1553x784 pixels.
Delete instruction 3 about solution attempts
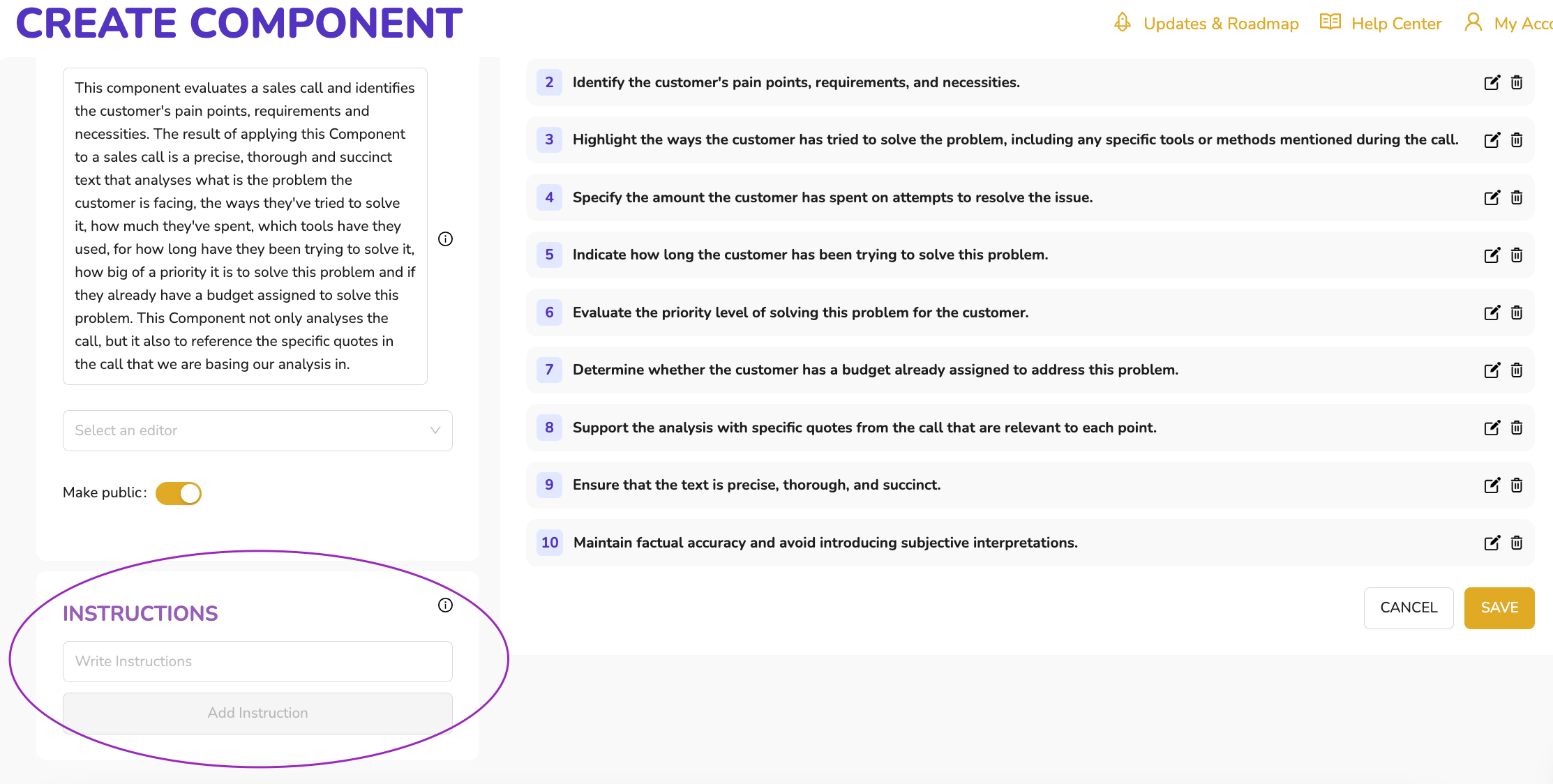1517,140
